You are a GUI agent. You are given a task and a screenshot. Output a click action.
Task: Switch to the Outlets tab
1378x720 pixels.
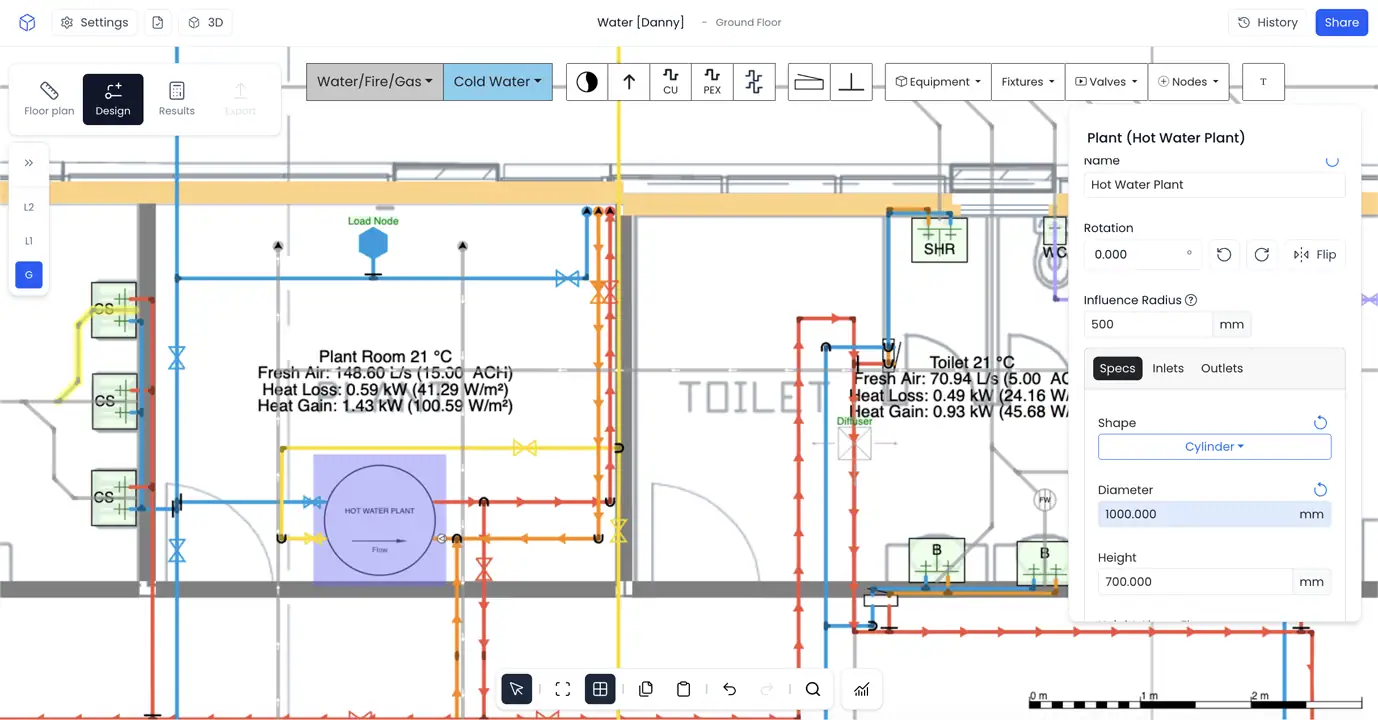pos(1222,369)
